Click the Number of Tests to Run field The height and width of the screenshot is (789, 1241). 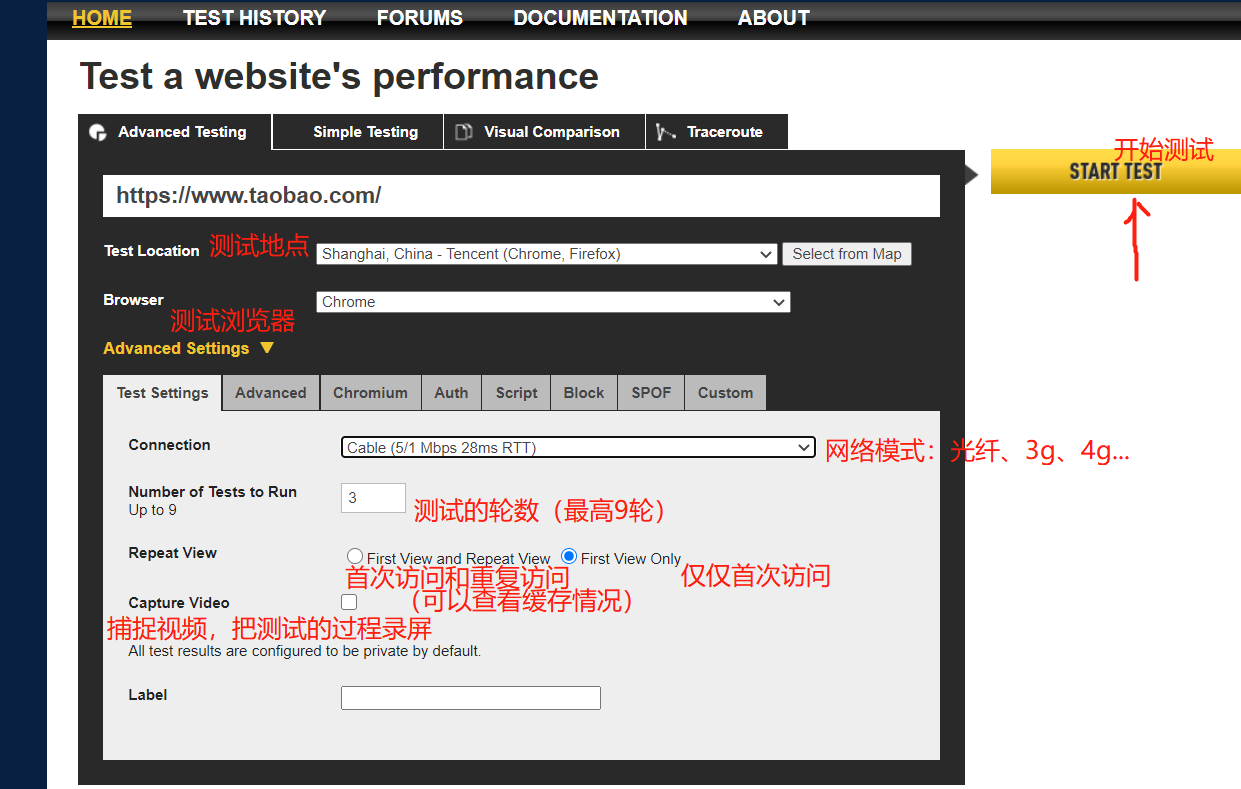pyautogui.click(x=373, y=498)
